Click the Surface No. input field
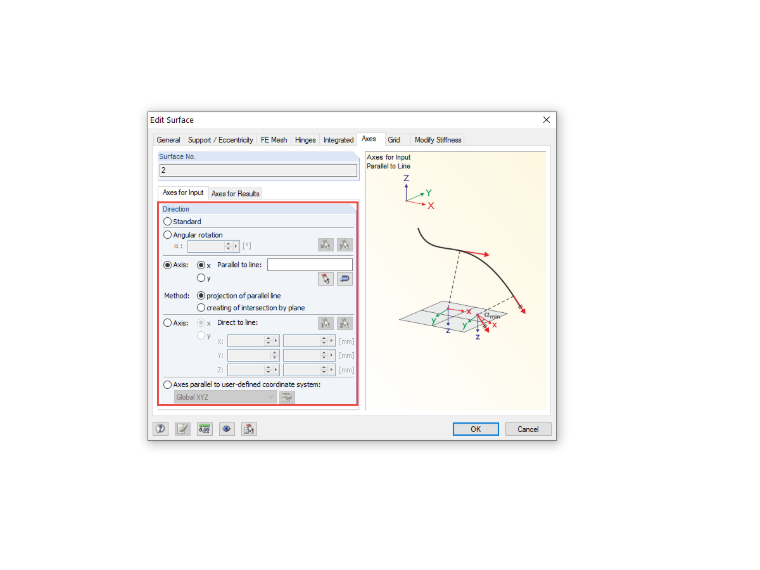760x570 pixels. tap(258, 170)
